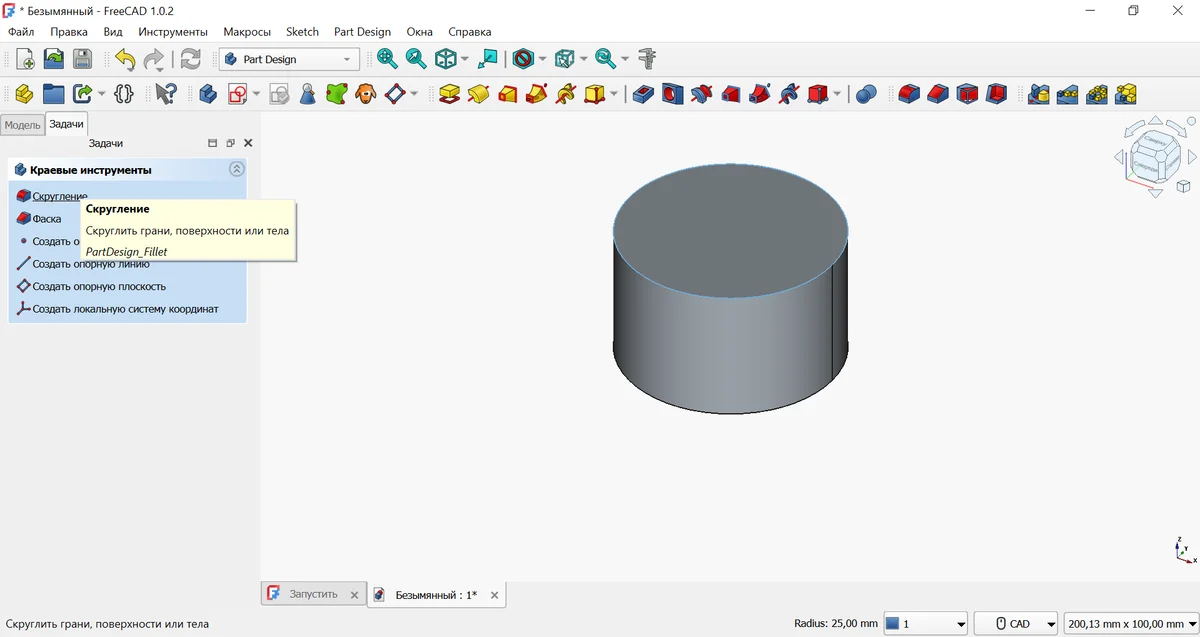Collapse the Краевые инструменты section

pos(236,170)
